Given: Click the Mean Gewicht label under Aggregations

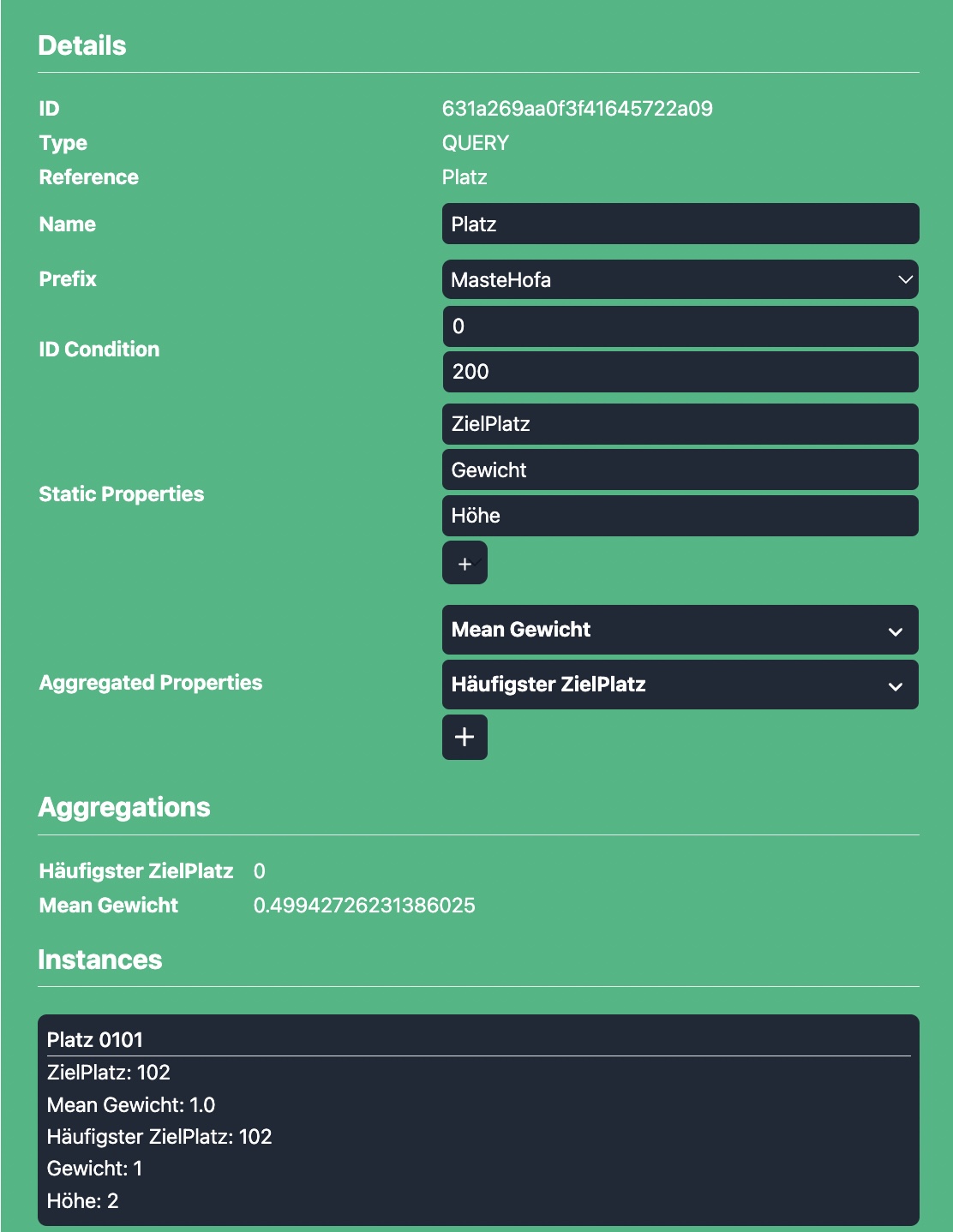Looking at the screenshot, I should pos(109,906).
